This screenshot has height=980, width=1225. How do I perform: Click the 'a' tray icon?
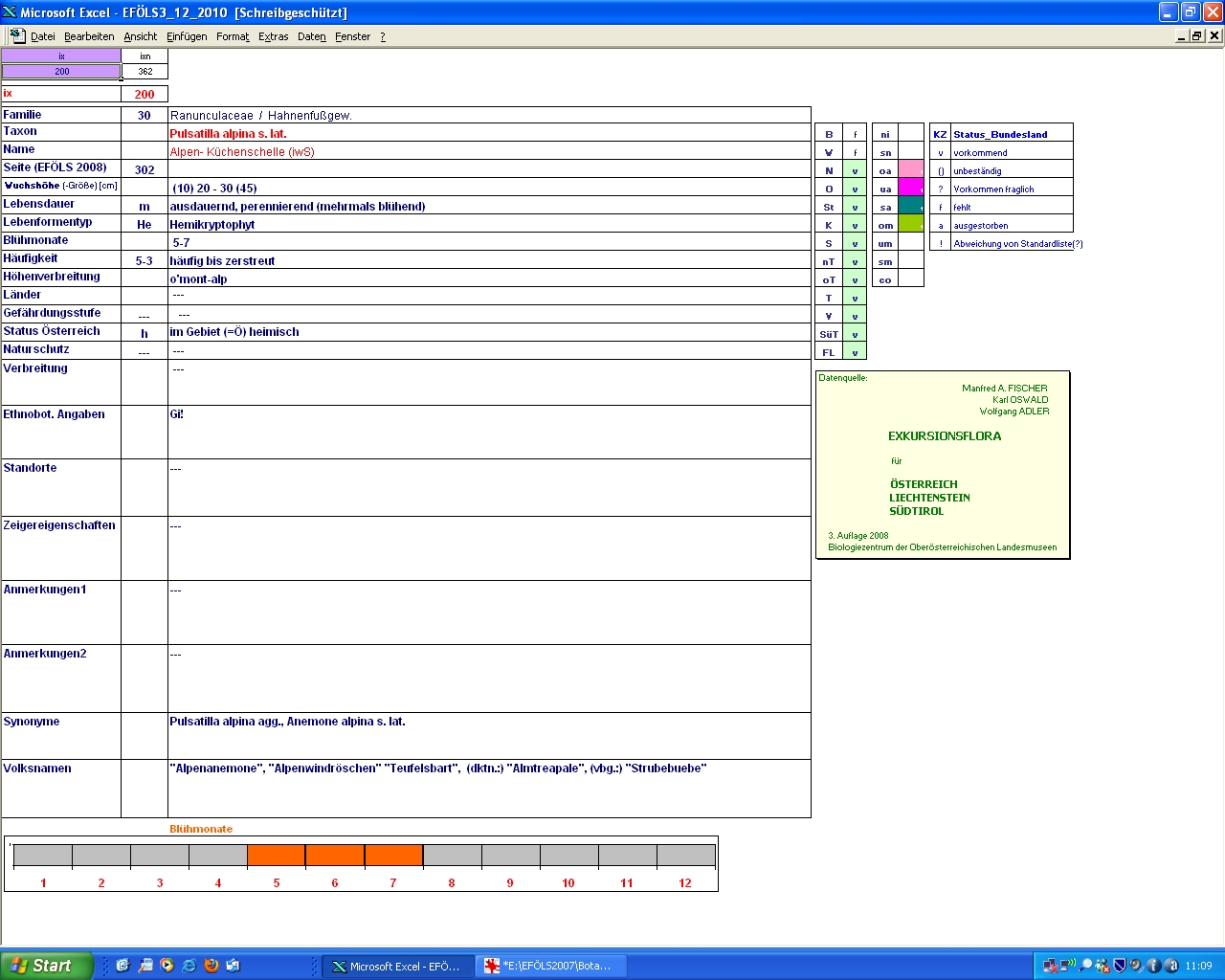point(1170,966)
